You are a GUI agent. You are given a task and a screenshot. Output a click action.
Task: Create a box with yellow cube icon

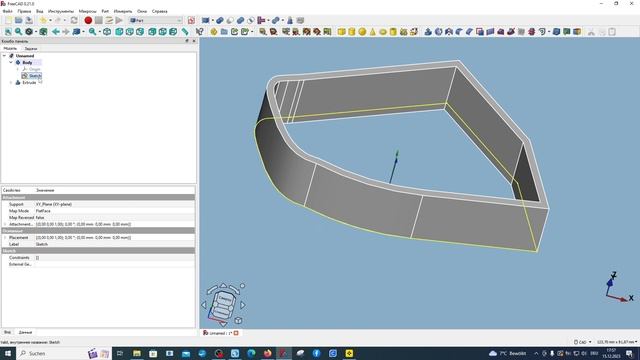point(342,31)
